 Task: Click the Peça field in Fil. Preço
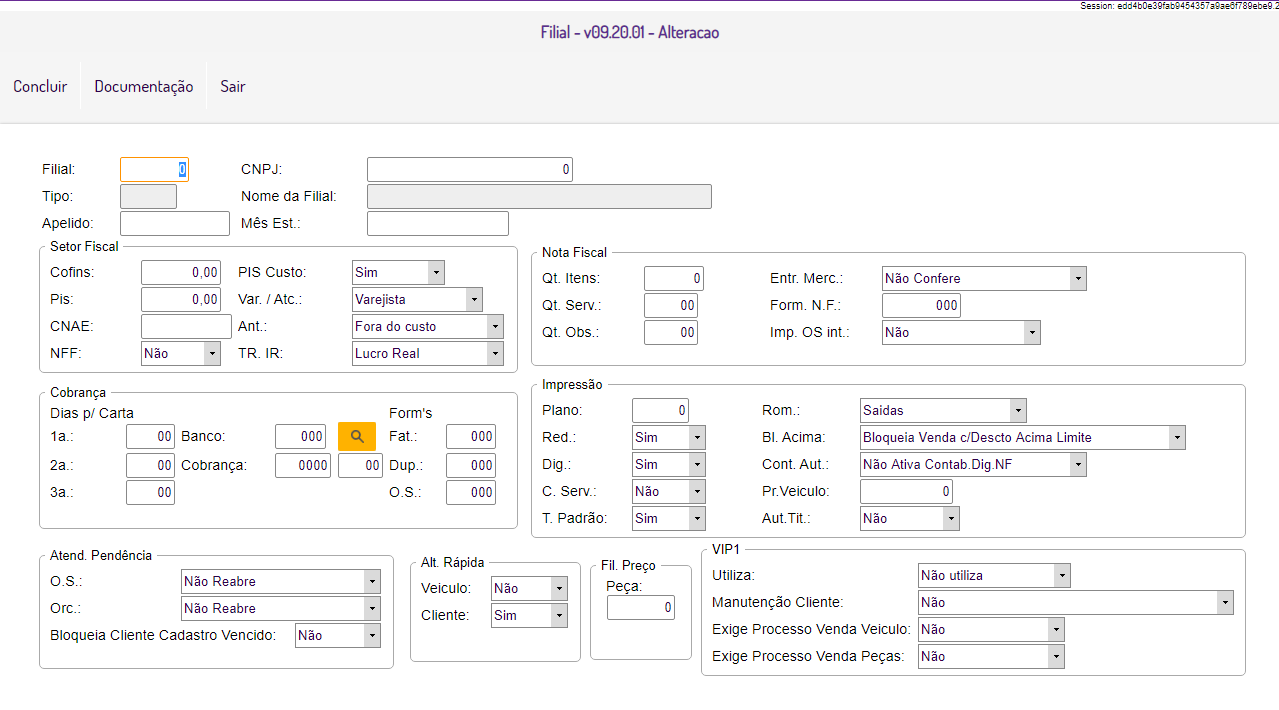[x=641, y=607]
